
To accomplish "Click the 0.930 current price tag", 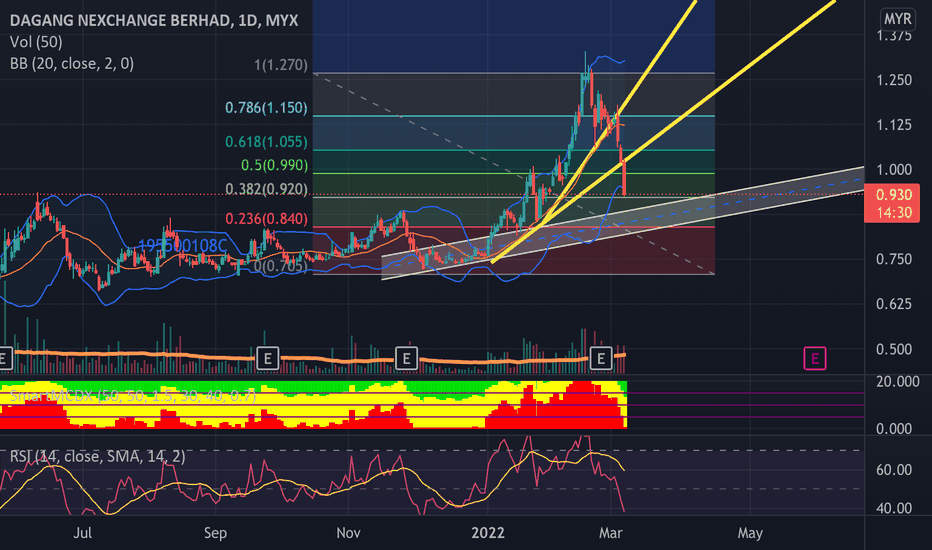I will (x=892, y=203).
